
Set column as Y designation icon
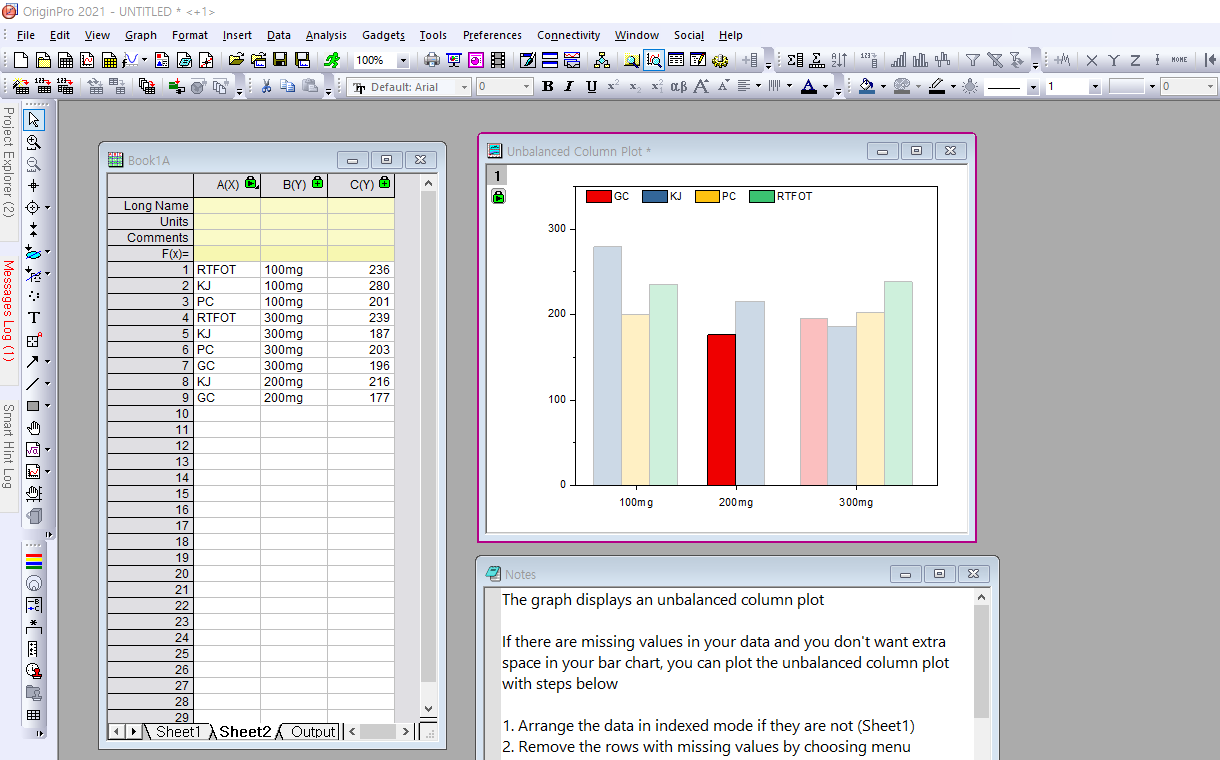[x=1114, y=60]
